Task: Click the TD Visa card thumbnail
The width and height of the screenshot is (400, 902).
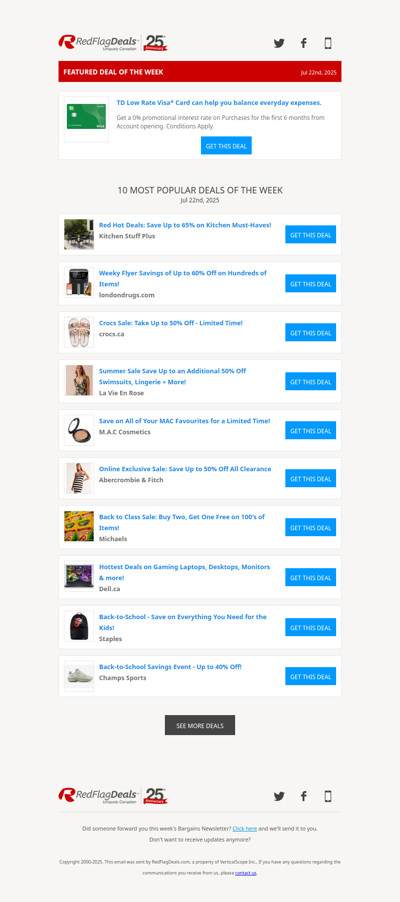Action: point(86,120)
